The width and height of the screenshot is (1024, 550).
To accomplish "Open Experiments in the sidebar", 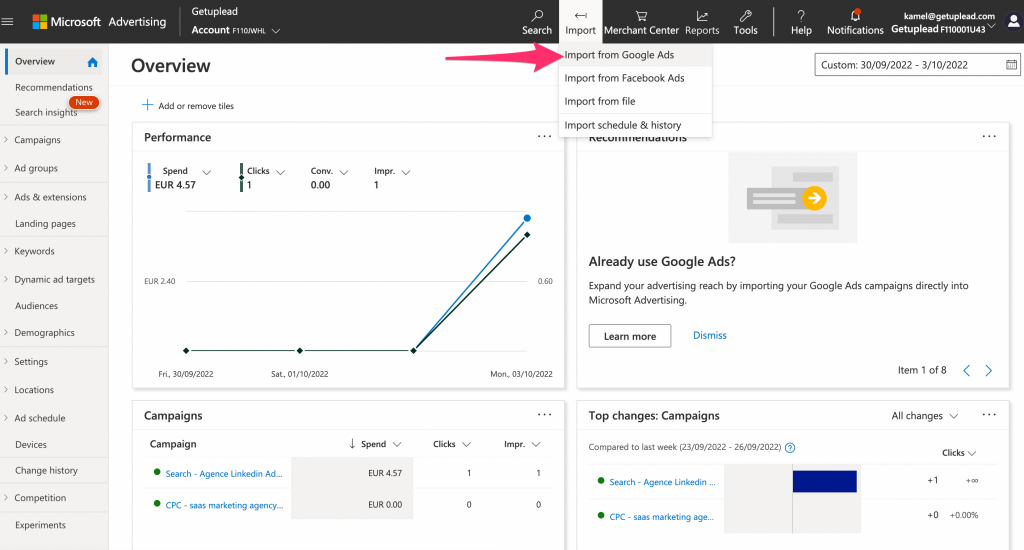I will (x=40, y=525).
